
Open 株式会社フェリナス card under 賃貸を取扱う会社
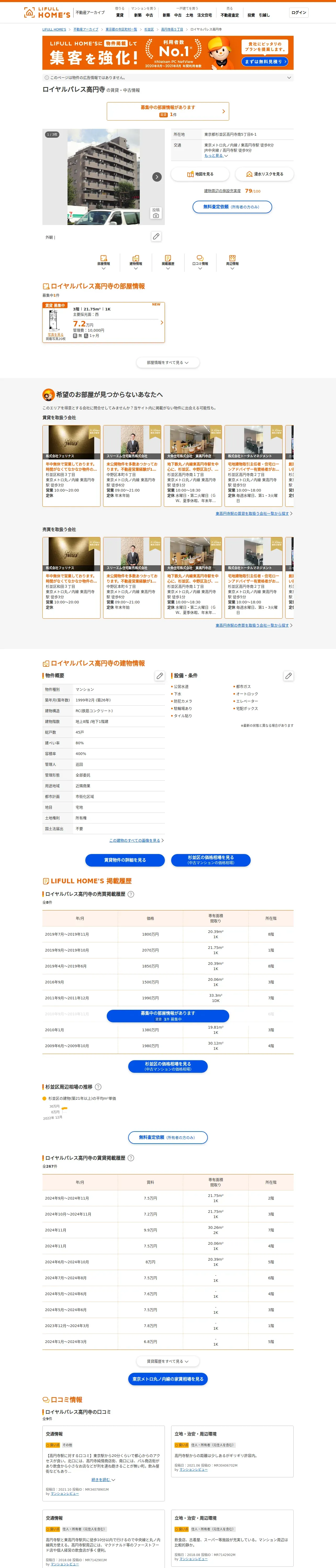pyautogui.click(x=71, y=466)
